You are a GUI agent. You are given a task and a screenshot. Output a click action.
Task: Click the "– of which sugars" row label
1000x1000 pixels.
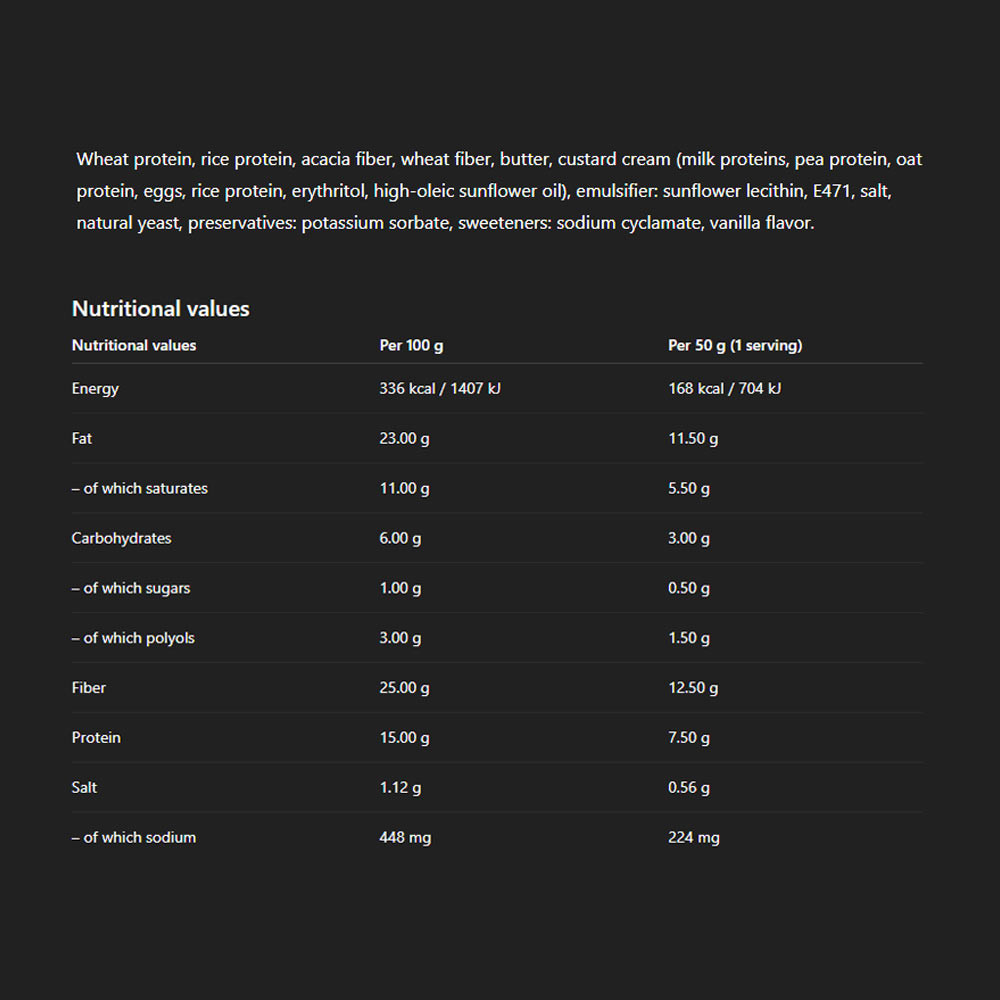[x=131, y=589]
